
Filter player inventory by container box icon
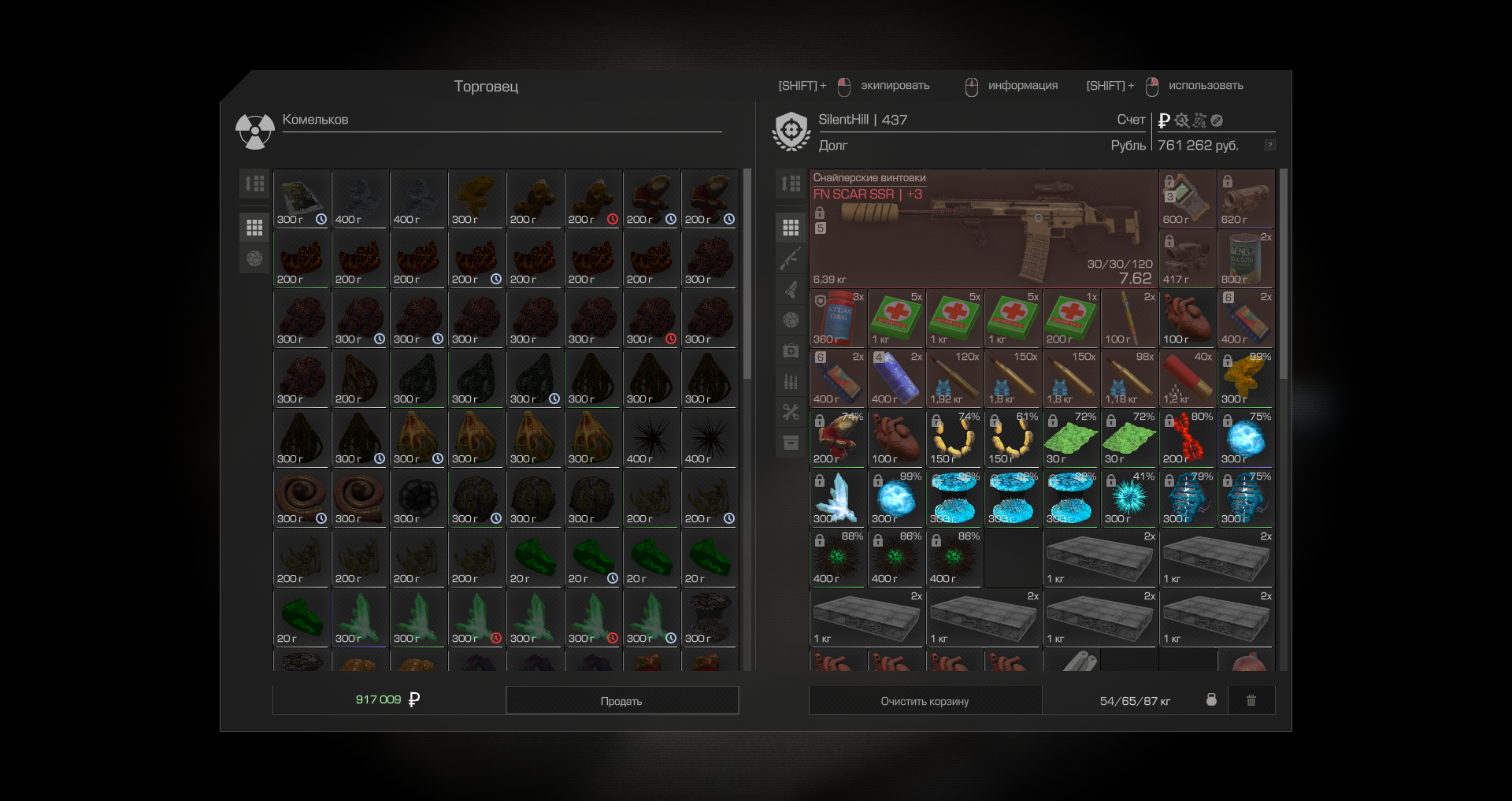[x=791, y=443]
